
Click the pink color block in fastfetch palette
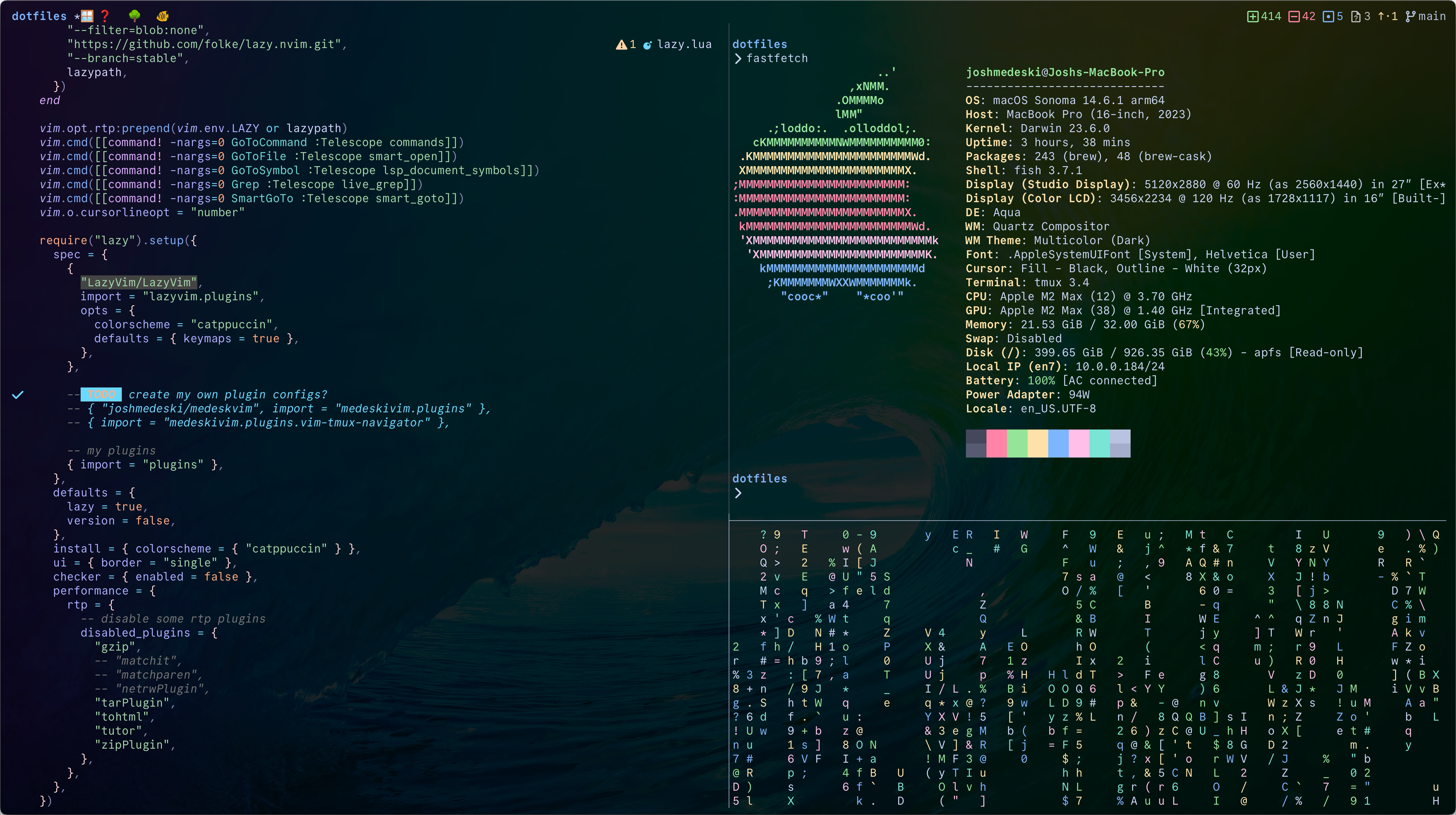(x=996, y=443)
